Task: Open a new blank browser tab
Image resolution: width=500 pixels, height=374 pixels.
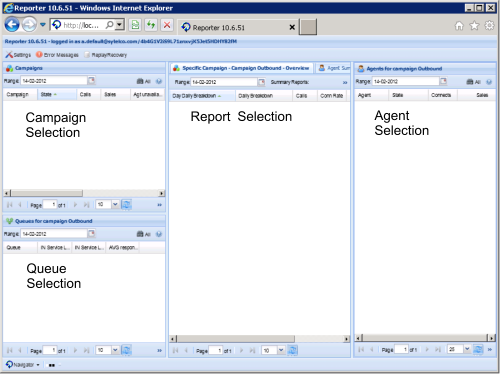Action: pyautogui.click(x=308, y=27)
